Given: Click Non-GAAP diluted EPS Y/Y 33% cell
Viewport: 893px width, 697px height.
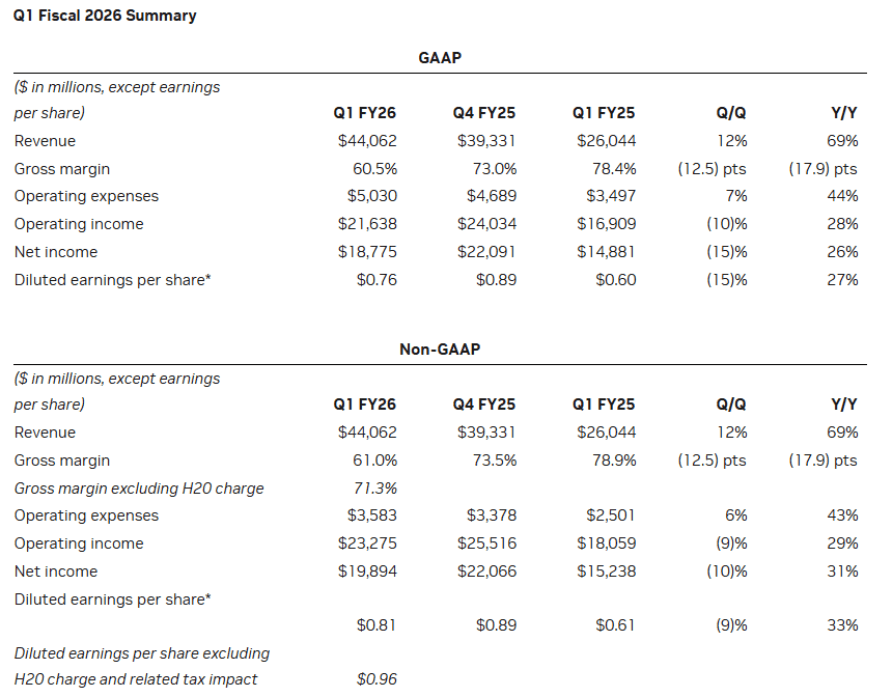Looking at the screenshot, I should 843,625.
